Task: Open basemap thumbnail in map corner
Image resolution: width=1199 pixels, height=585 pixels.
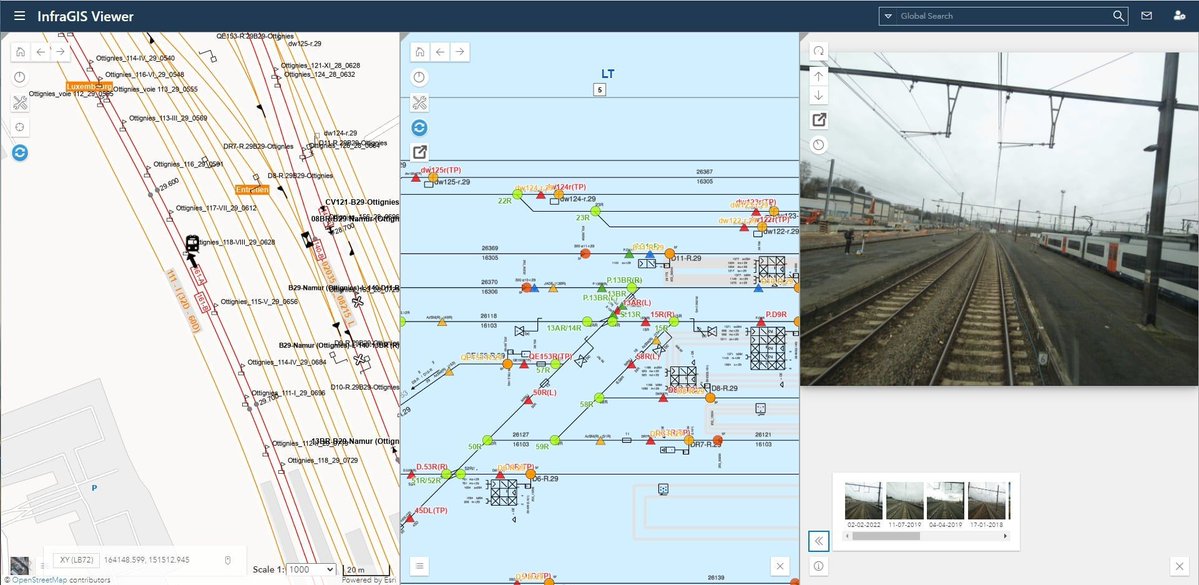Action: coord(21,566)
